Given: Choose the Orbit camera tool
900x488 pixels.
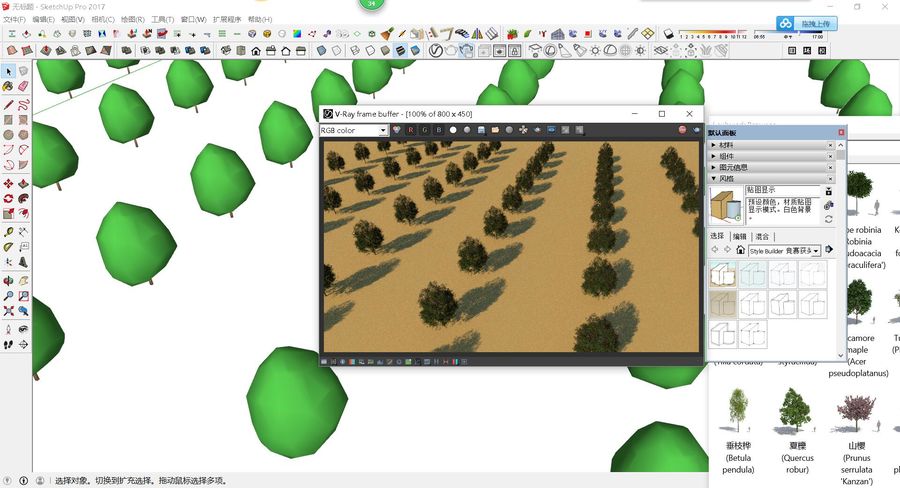Looking at the screenshot, I should coord(8,281).
